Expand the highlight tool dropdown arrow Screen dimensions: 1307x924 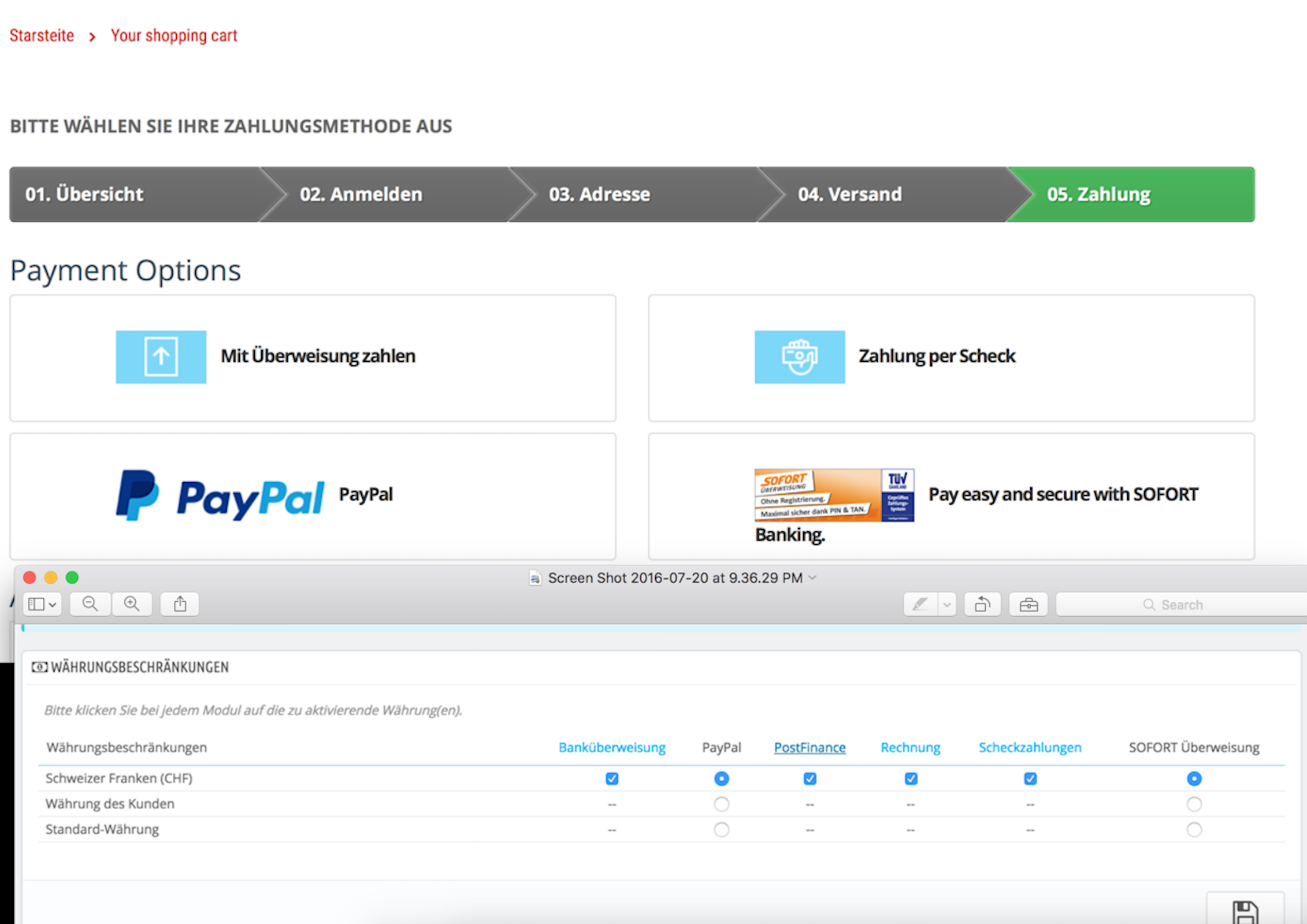pyautogui.click(x=946, y=605)
